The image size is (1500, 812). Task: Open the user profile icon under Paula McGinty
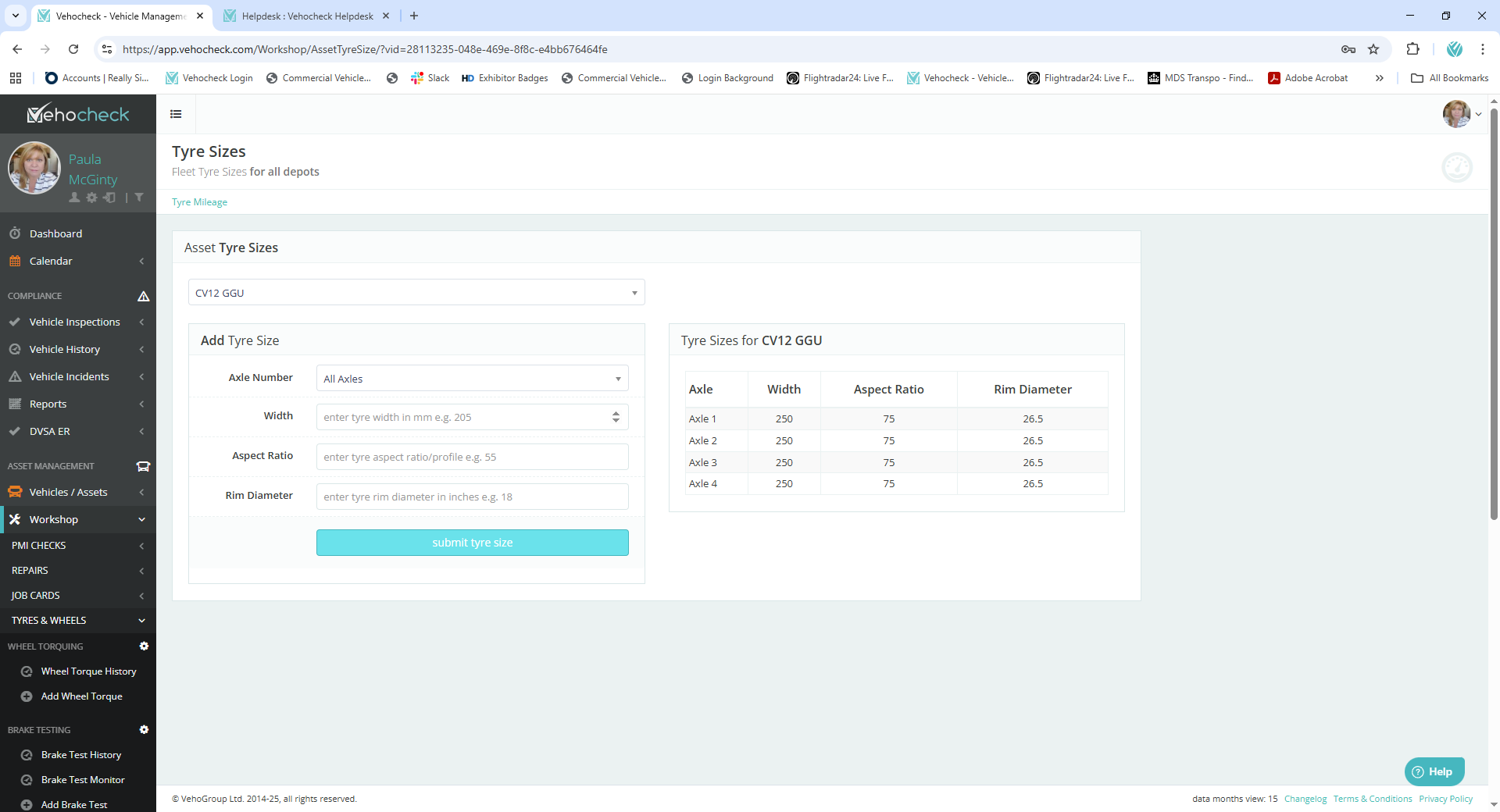[74, 198]
